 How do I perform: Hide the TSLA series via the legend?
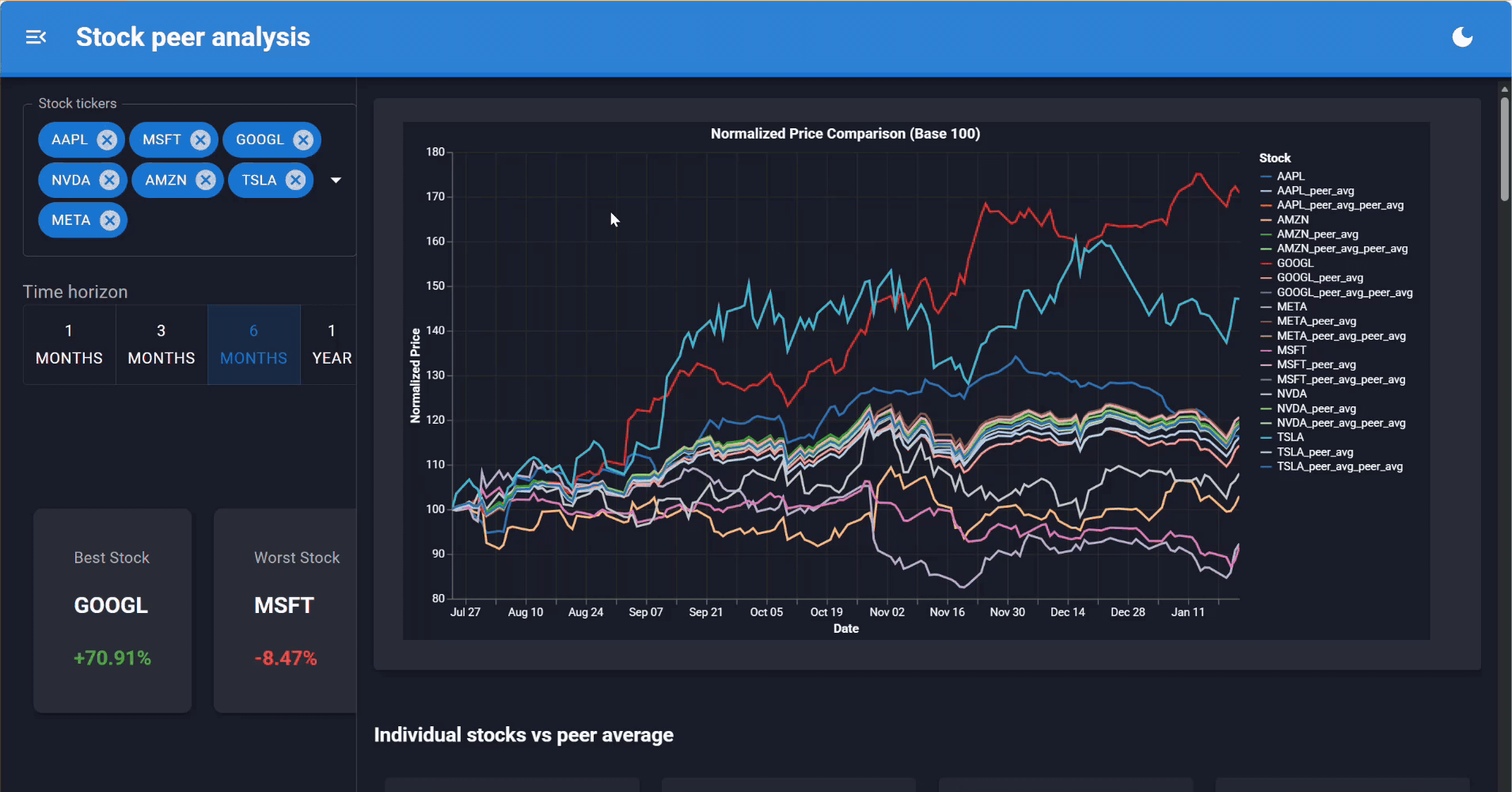tap(1290, 436)
